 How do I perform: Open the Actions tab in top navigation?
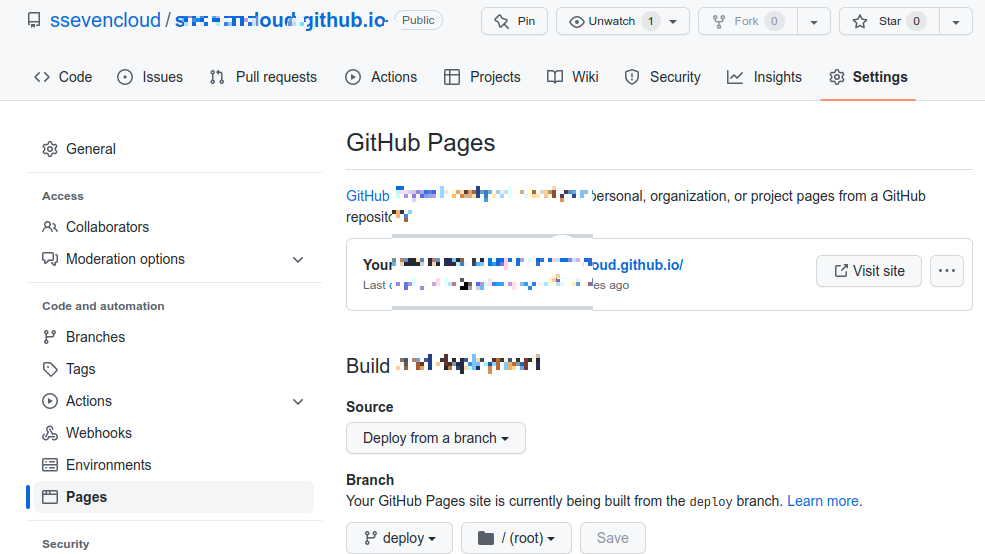[381, 77]
